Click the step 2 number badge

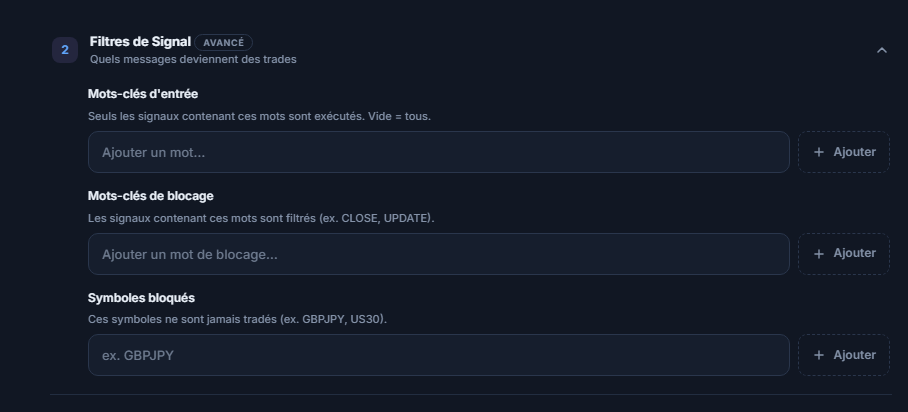coord(65,50)
